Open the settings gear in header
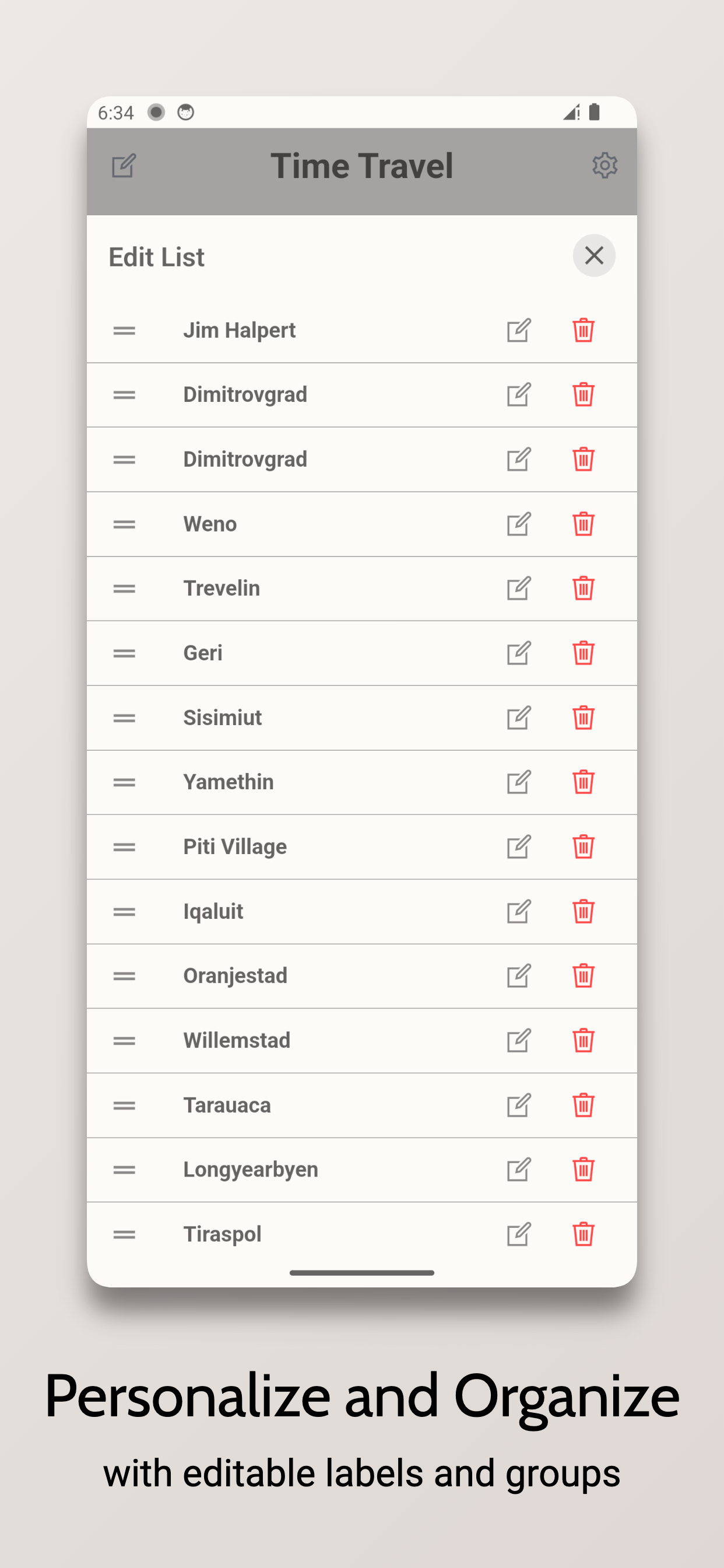The width and height of the screenshot is (724, 1568). click(604, 166)
